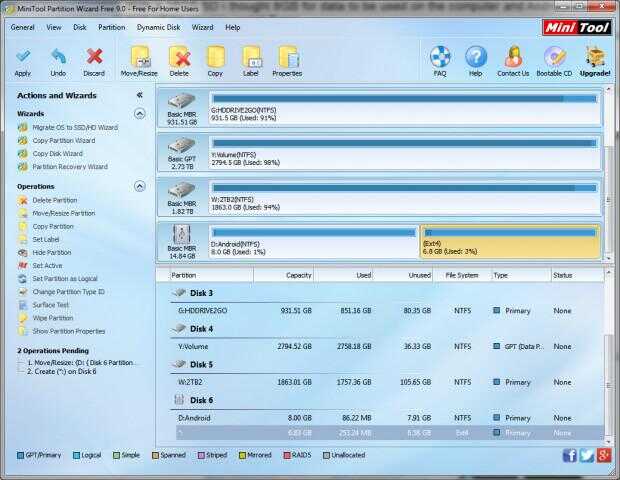Show partition Properties from toolbar
Screen dimensions: 620x480
(287, 61)
